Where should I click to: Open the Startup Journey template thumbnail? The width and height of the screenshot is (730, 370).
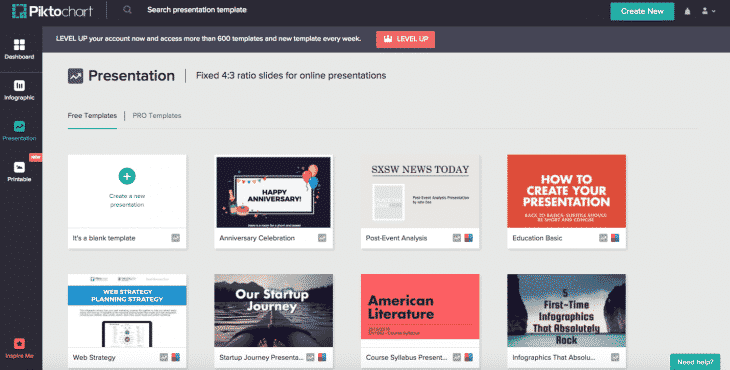[273, 310]
